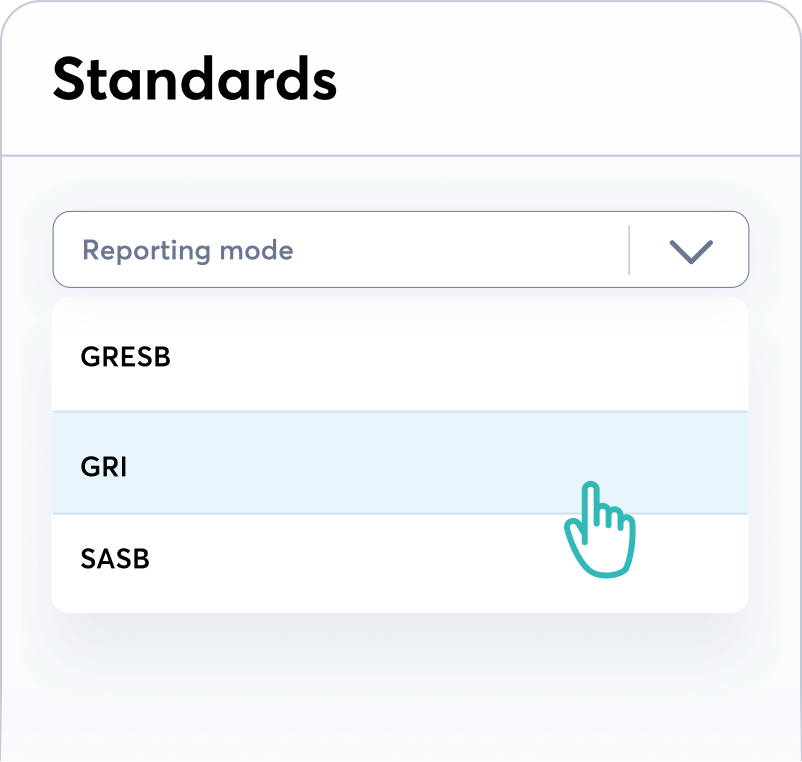The width and height of the screenshot is (802, 762).
Task: Click the horizontal divider under Standards
Action: [x=400, y=155]
